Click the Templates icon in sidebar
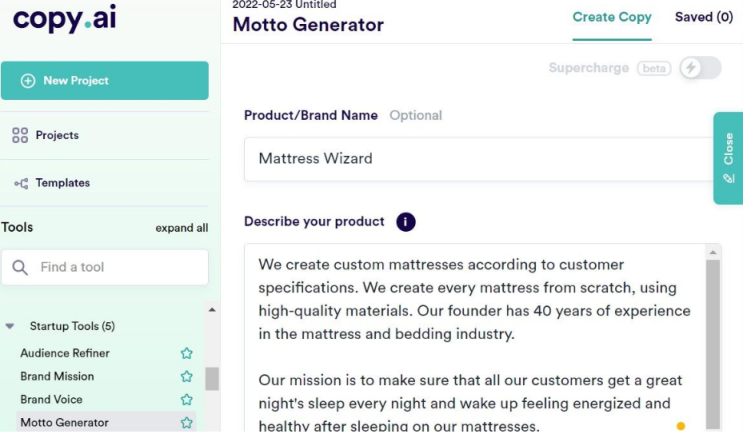The height and width of the screenshot is (434, 743). (20, 183)
